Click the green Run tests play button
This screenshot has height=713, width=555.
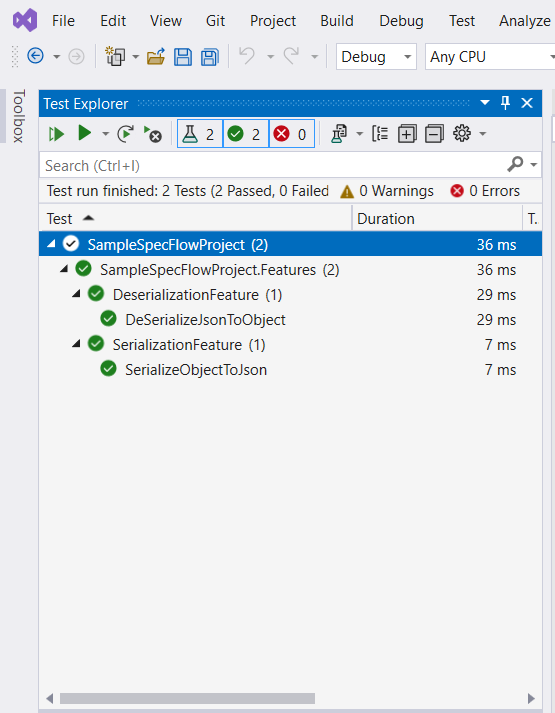click(85, 134)
